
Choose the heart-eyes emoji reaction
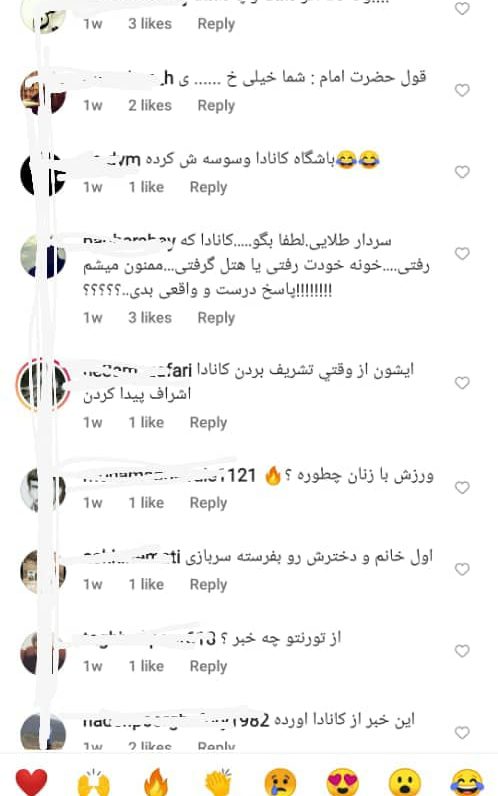point(343,782)
